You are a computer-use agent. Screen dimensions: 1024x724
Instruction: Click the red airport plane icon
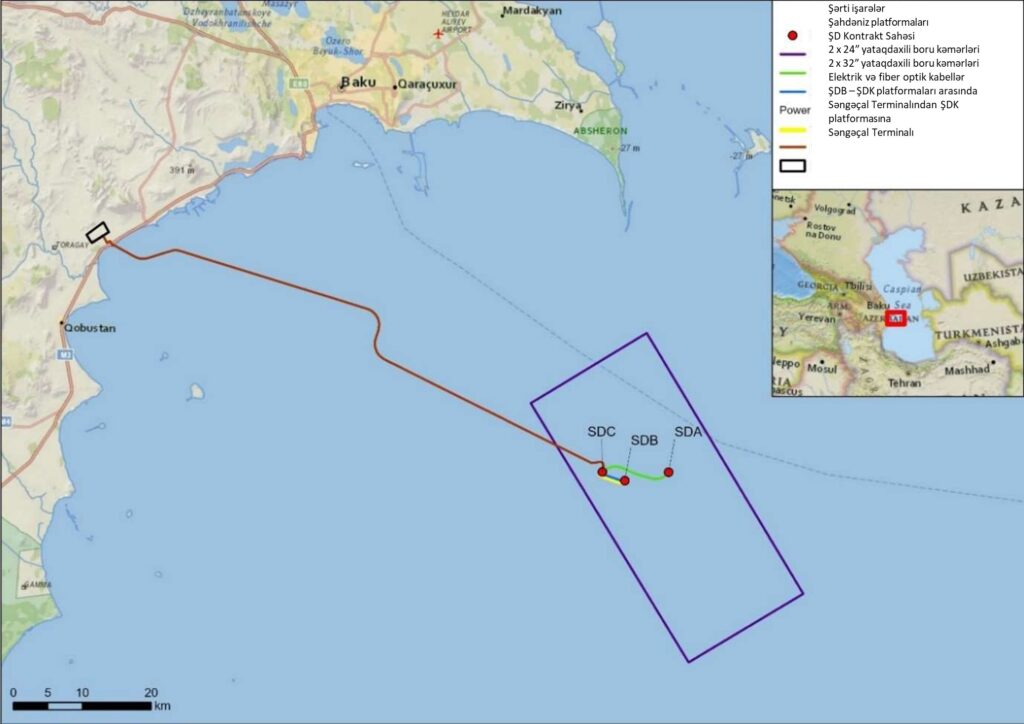point(437,34)
